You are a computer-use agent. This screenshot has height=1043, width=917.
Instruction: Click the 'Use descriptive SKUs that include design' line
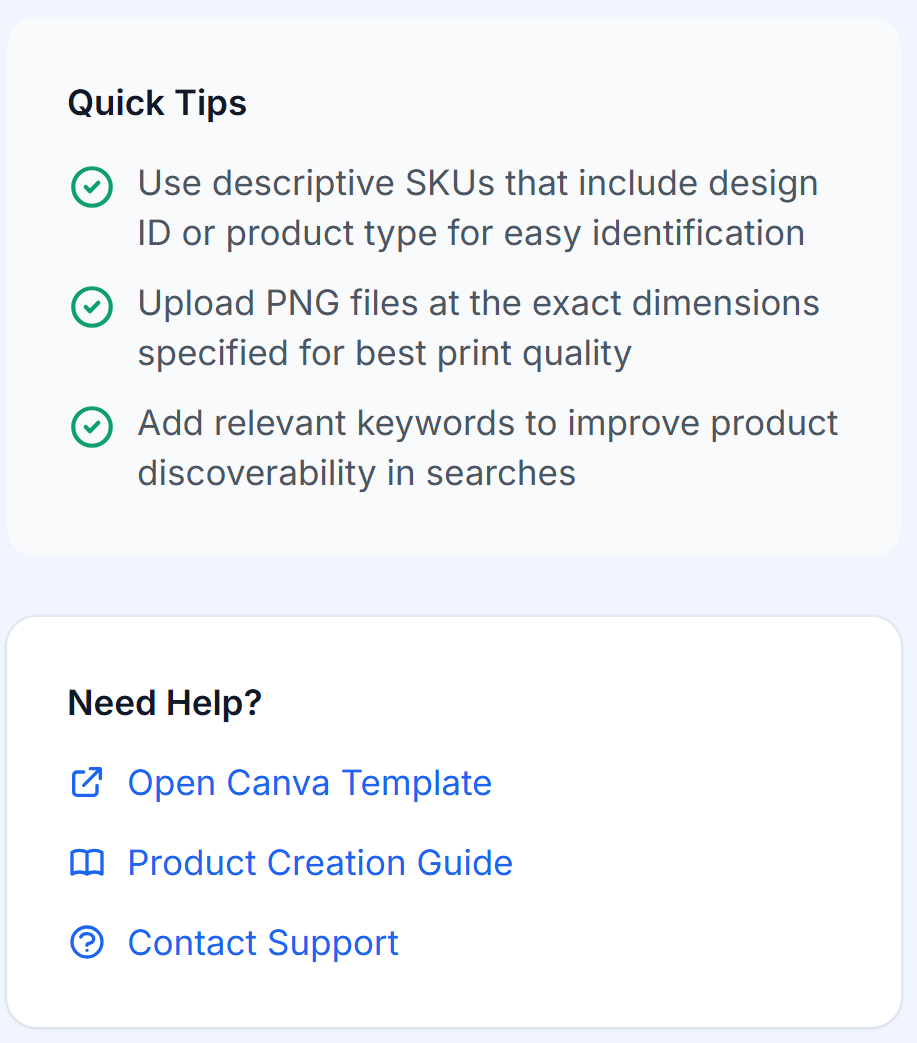tap(478, 184)
